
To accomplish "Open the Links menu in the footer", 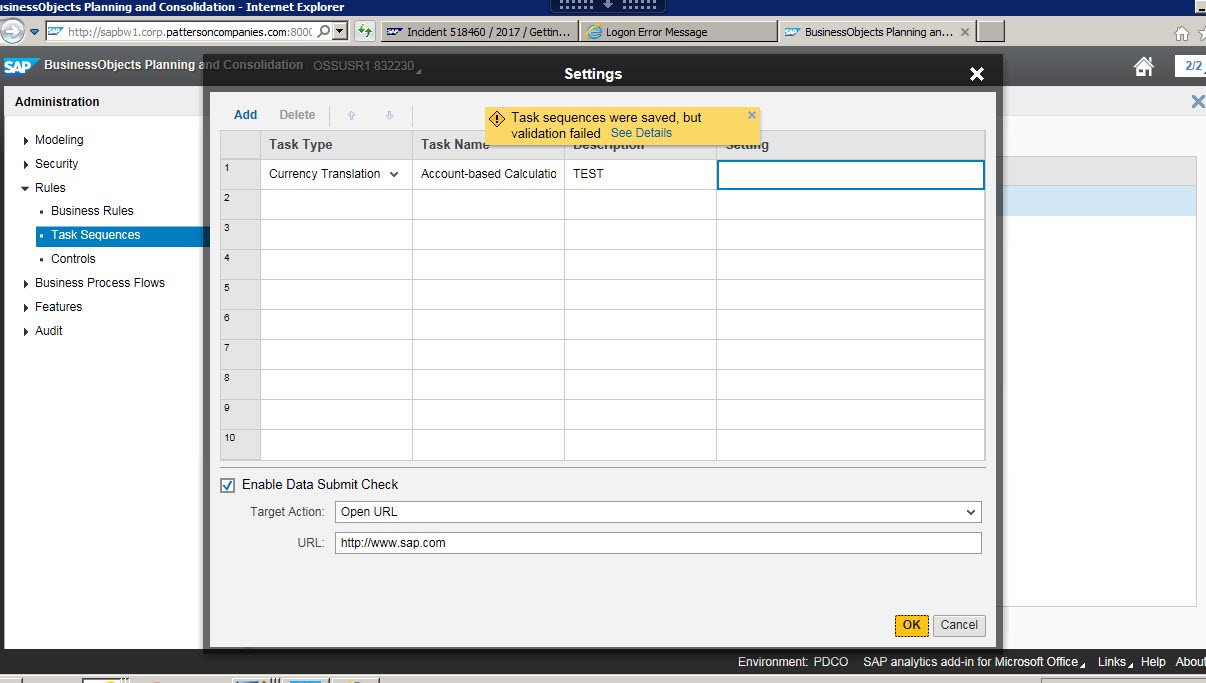I will (x=1114, y=662).
